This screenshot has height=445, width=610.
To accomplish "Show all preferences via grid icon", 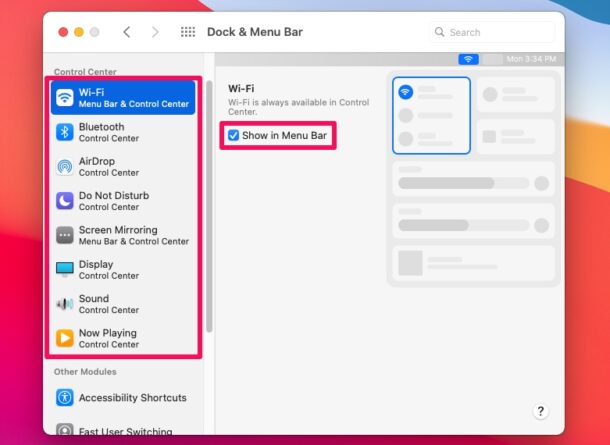I will coord(188,32).
